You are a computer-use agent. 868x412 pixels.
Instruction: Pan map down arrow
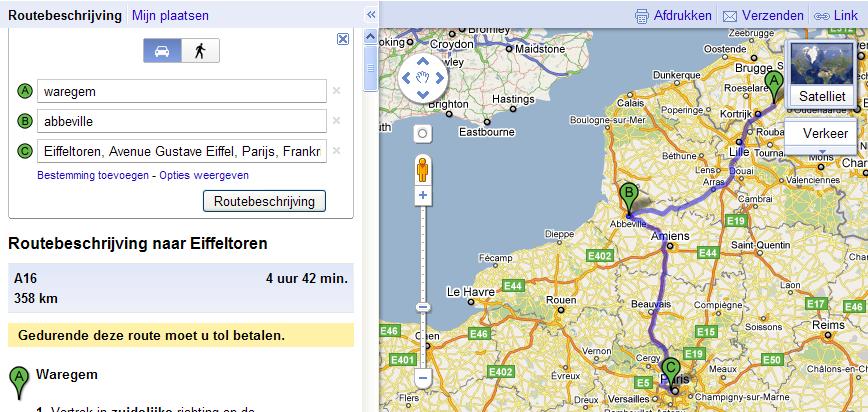click(x=422, y=95)
